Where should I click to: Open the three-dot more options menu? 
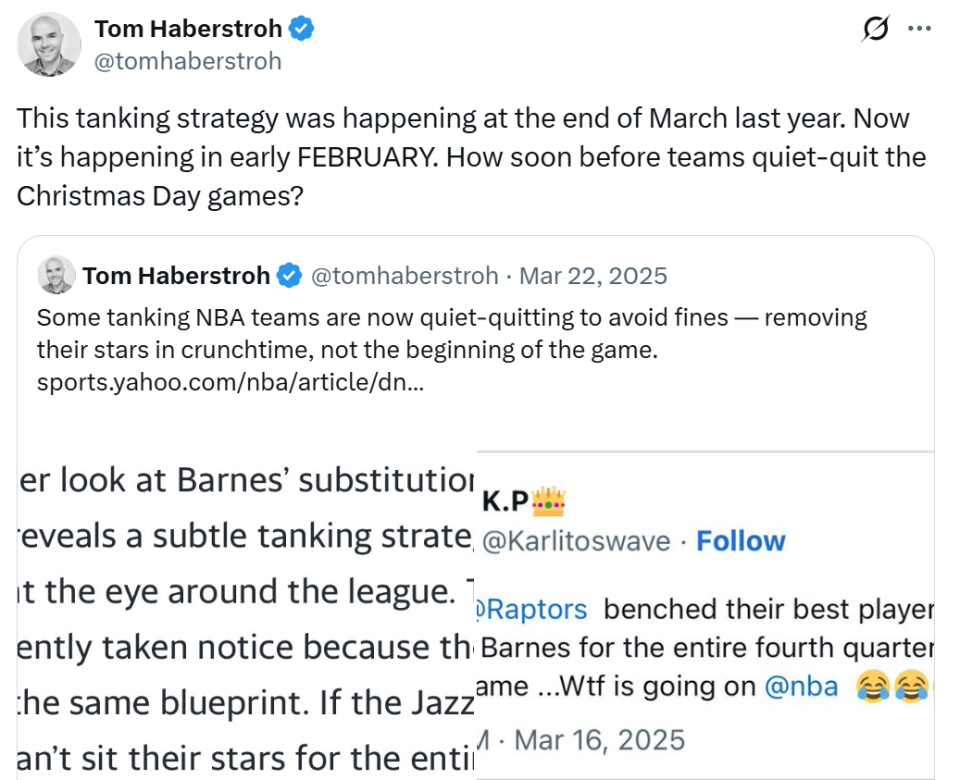919,29
